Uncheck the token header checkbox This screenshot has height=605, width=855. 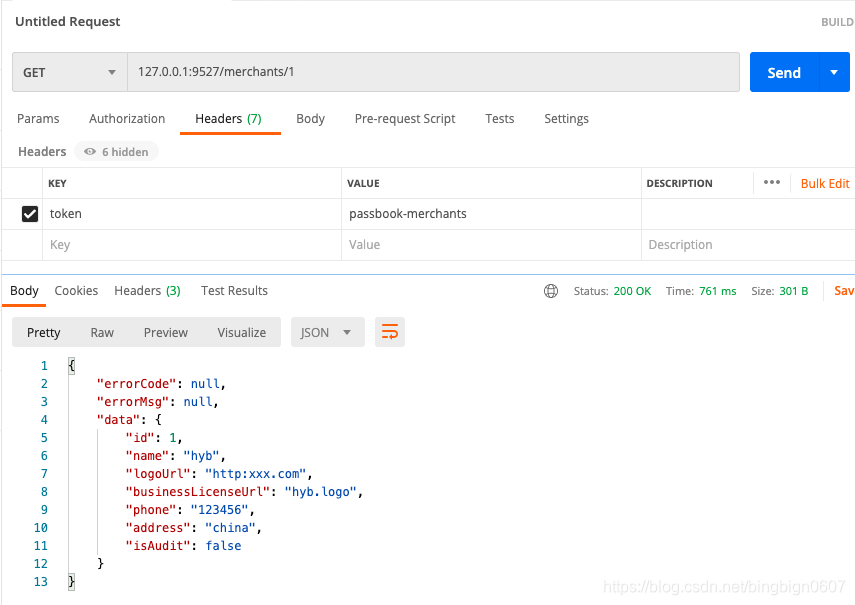30,214
